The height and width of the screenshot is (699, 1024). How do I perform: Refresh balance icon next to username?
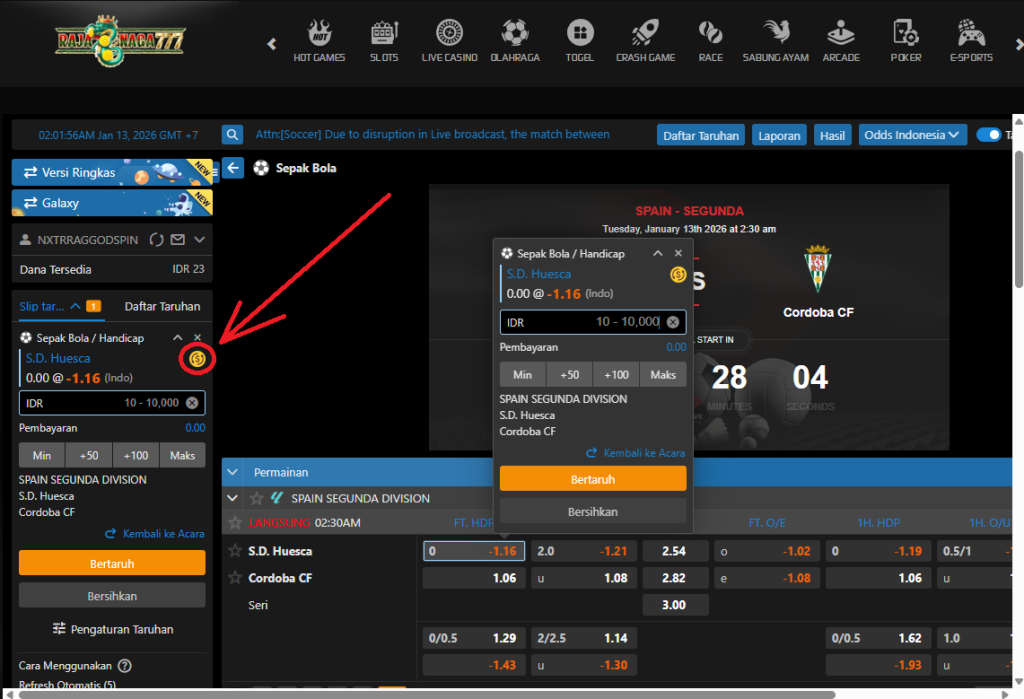coord(156,240)
